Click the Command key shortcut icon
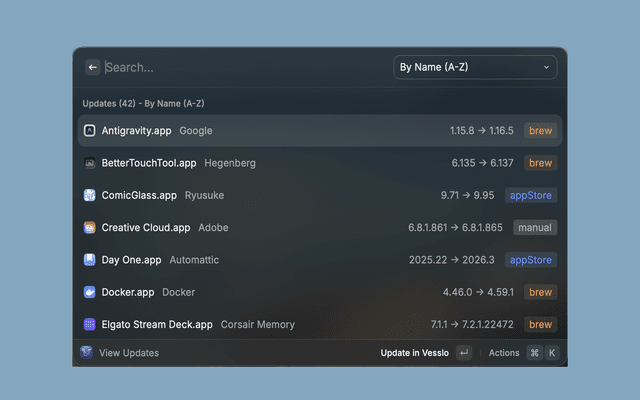640x400 pixels. (x=535, y=353)
